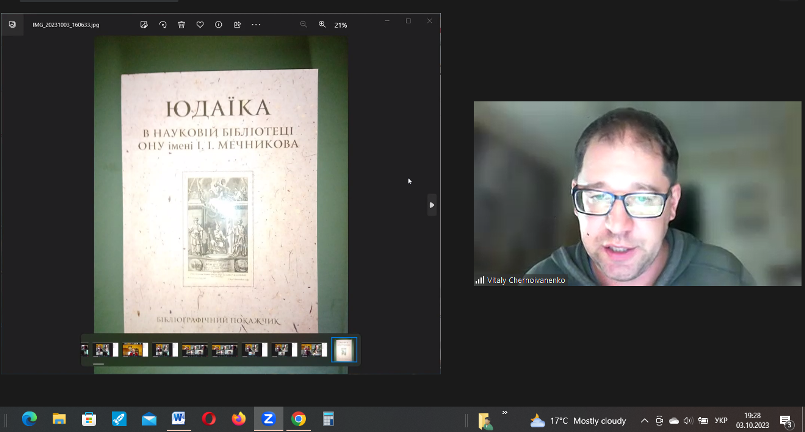This screenshot has height=432, width=805.
Task: Click the zoom out magnifier icon
Action: [x=303, y=24]
